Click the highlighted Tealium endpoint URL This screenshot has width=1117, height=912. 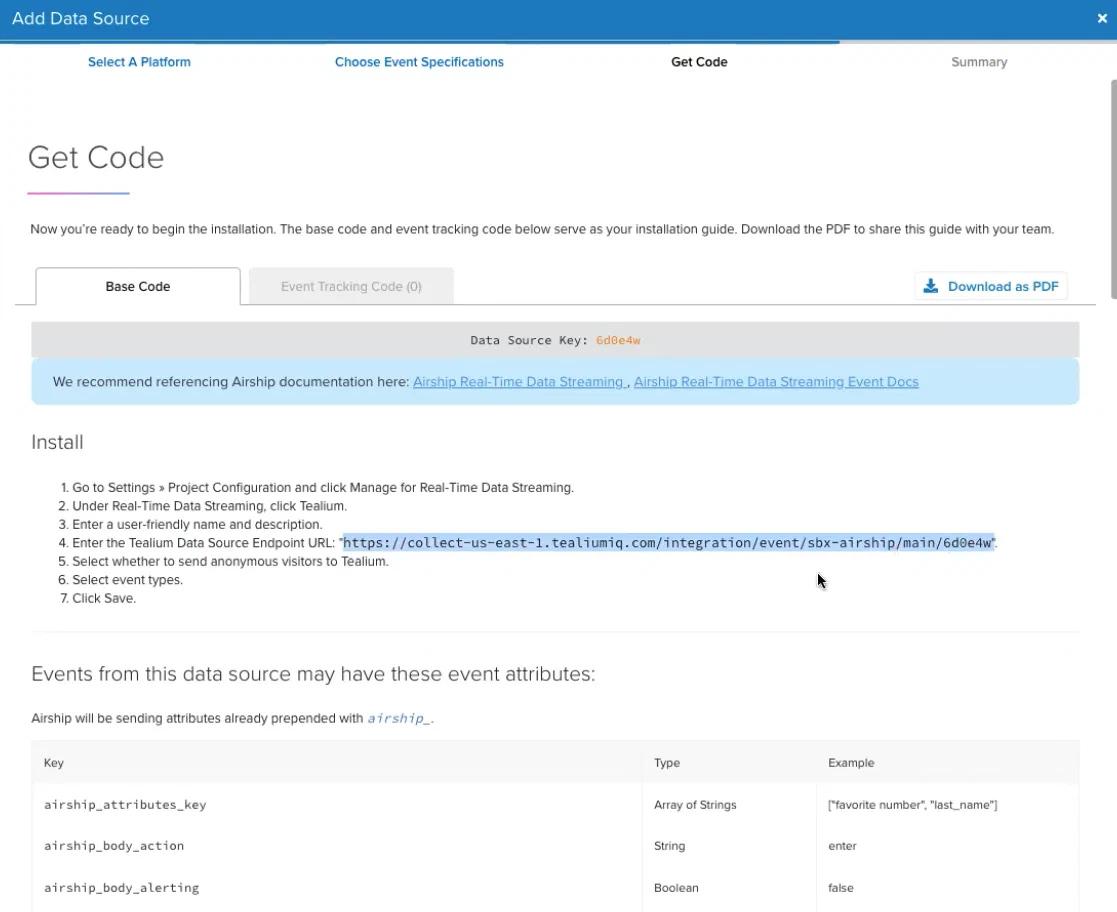click(668, 543)
